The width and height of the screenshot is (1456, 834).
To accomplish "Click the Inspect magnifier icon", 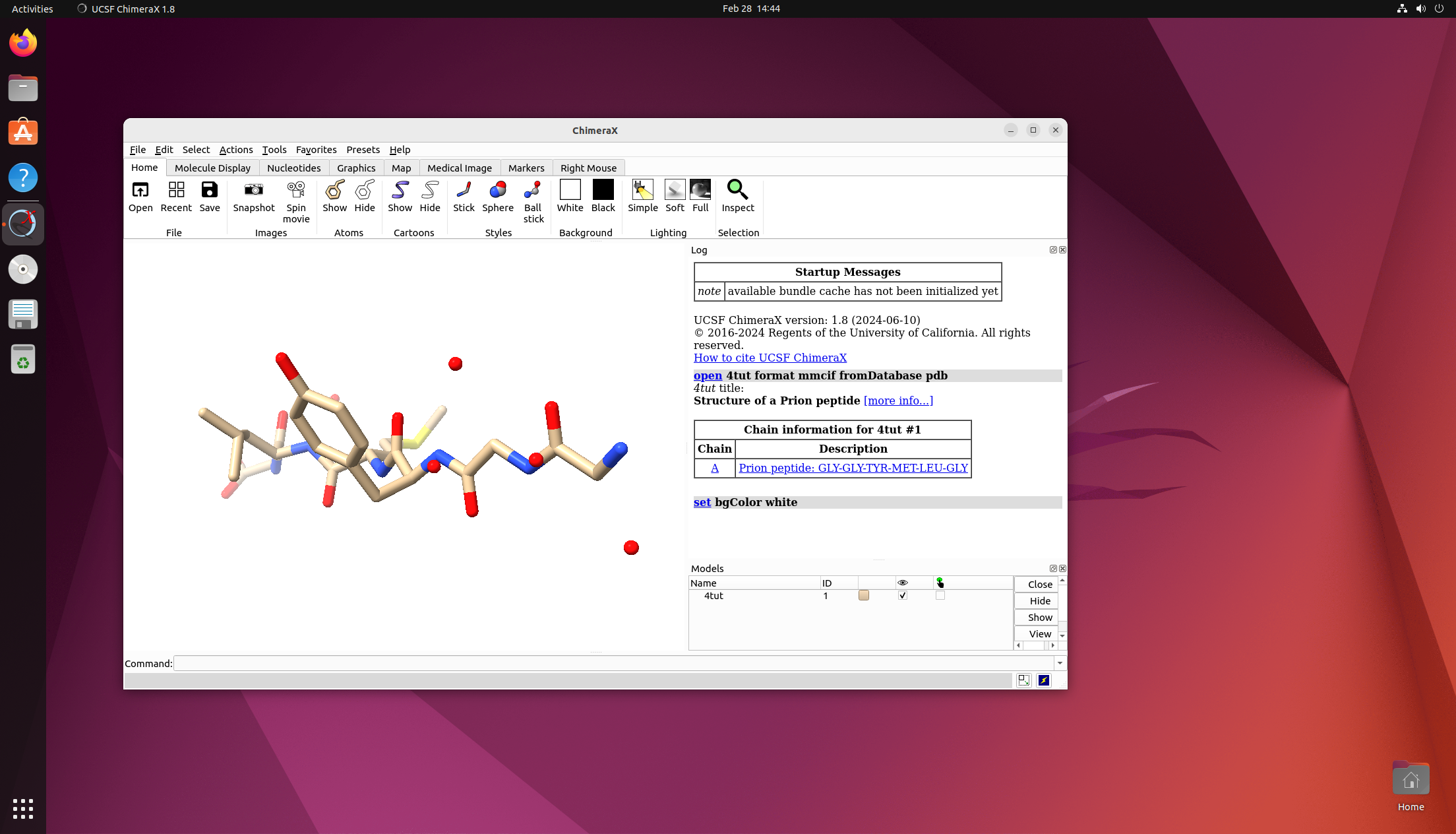I will [x=737, y=191].
